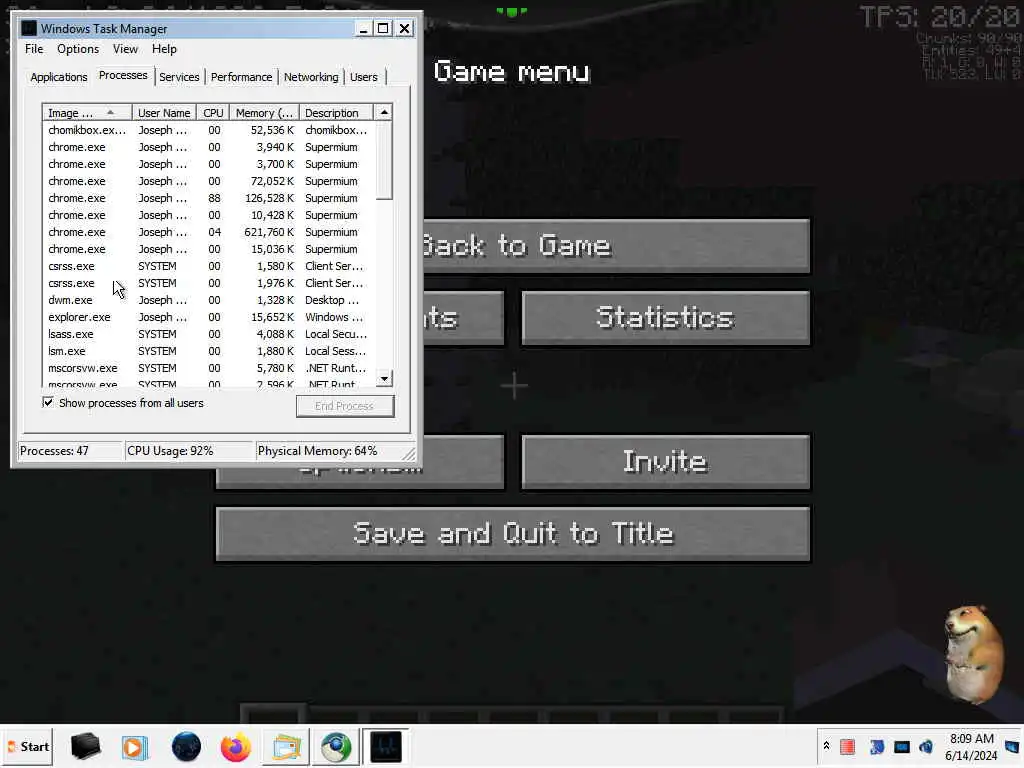Screen dimensions: 1024x768
Task: Open Statistics in the game menu
Action: (x=666, y=318)
